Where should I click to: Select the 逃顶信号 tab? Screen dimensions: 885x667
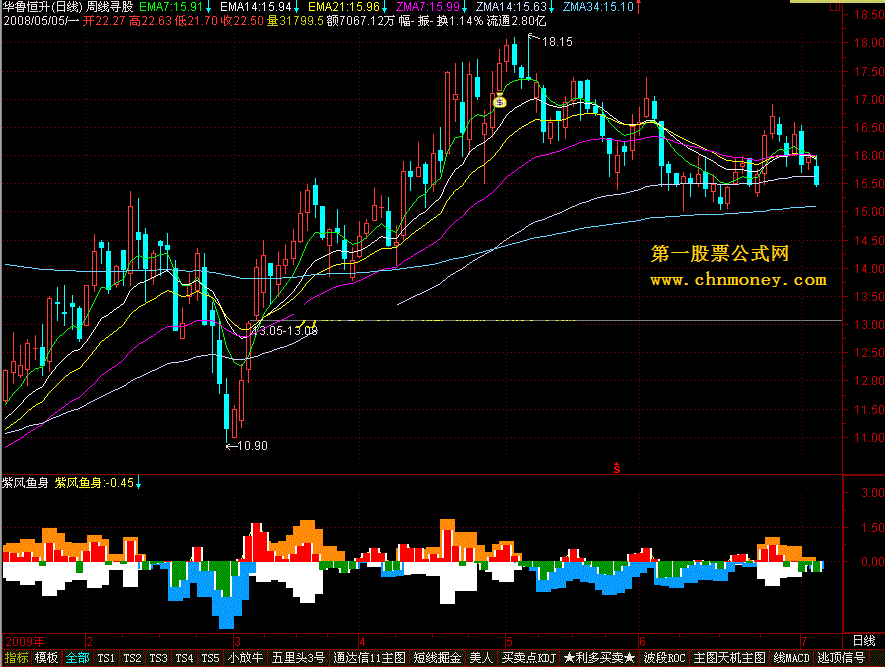coord(841,658)
